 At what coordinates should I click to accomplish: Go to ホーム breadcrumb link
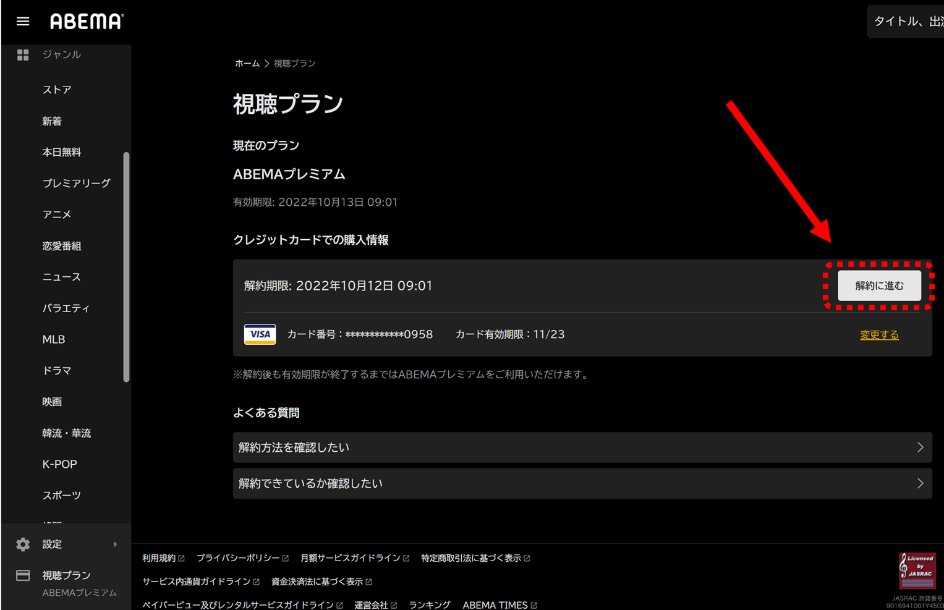tap(247, 63)
